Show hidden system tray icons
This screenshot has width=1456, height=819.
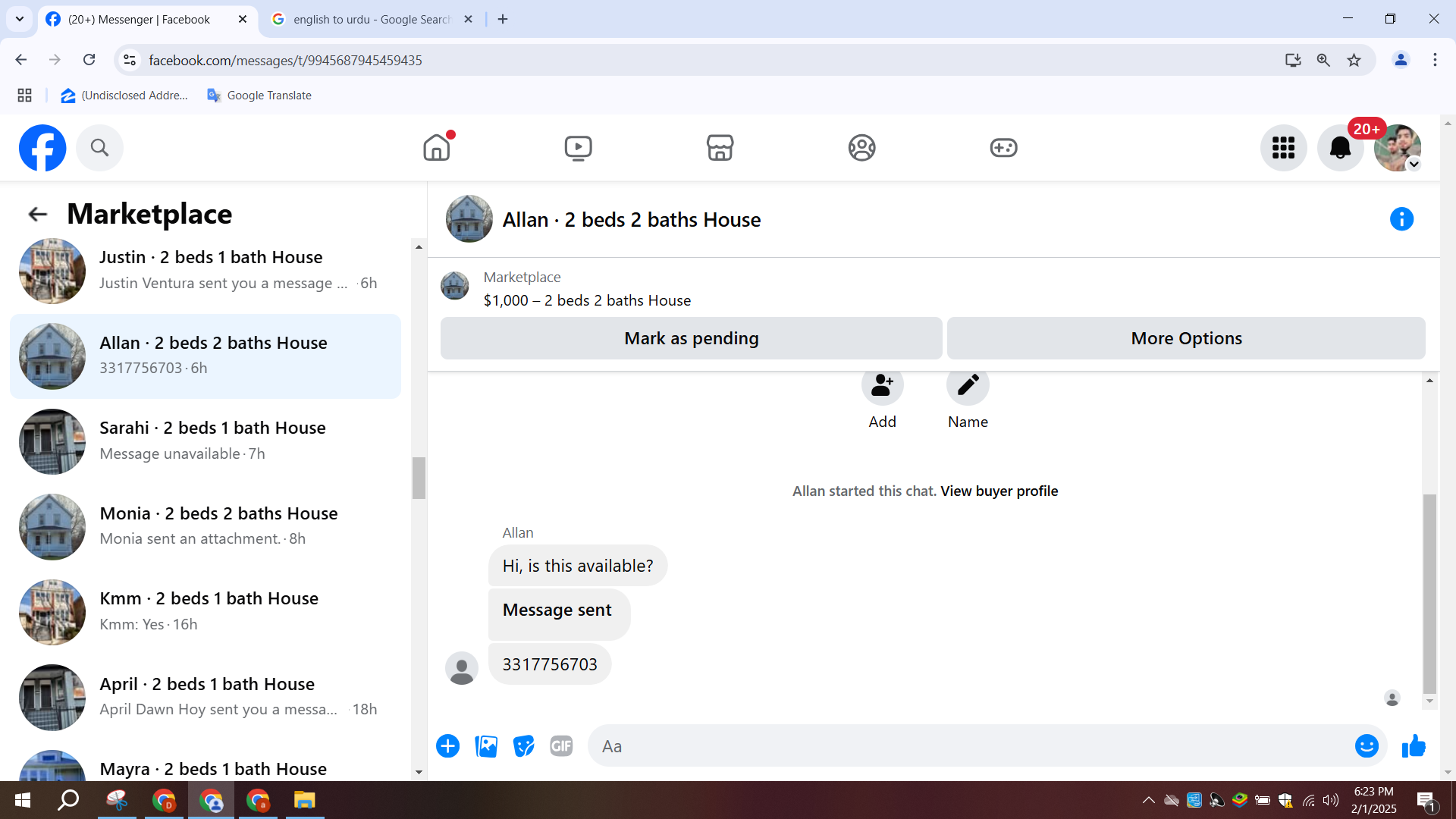pos(1148,800)
